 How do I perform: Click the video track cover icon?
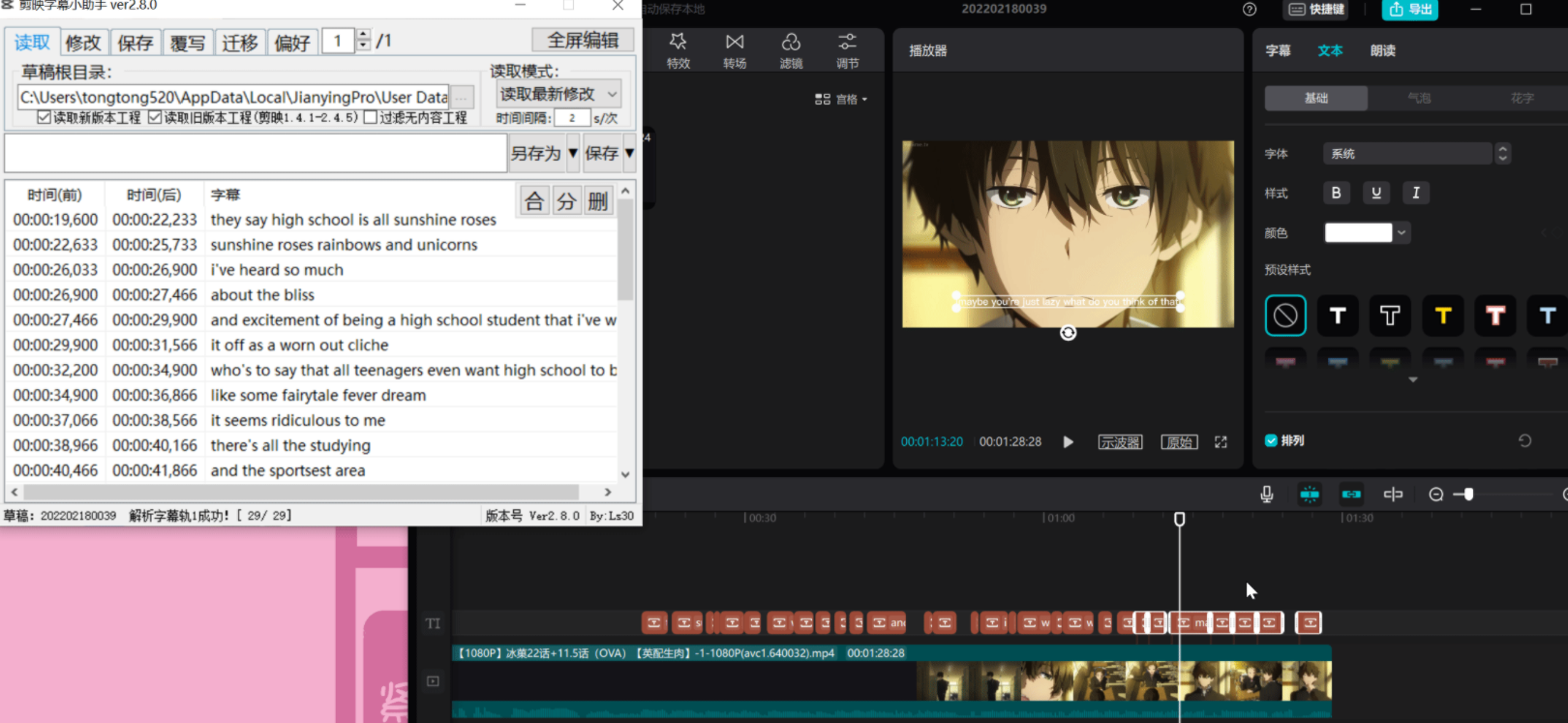coord(433,681)
